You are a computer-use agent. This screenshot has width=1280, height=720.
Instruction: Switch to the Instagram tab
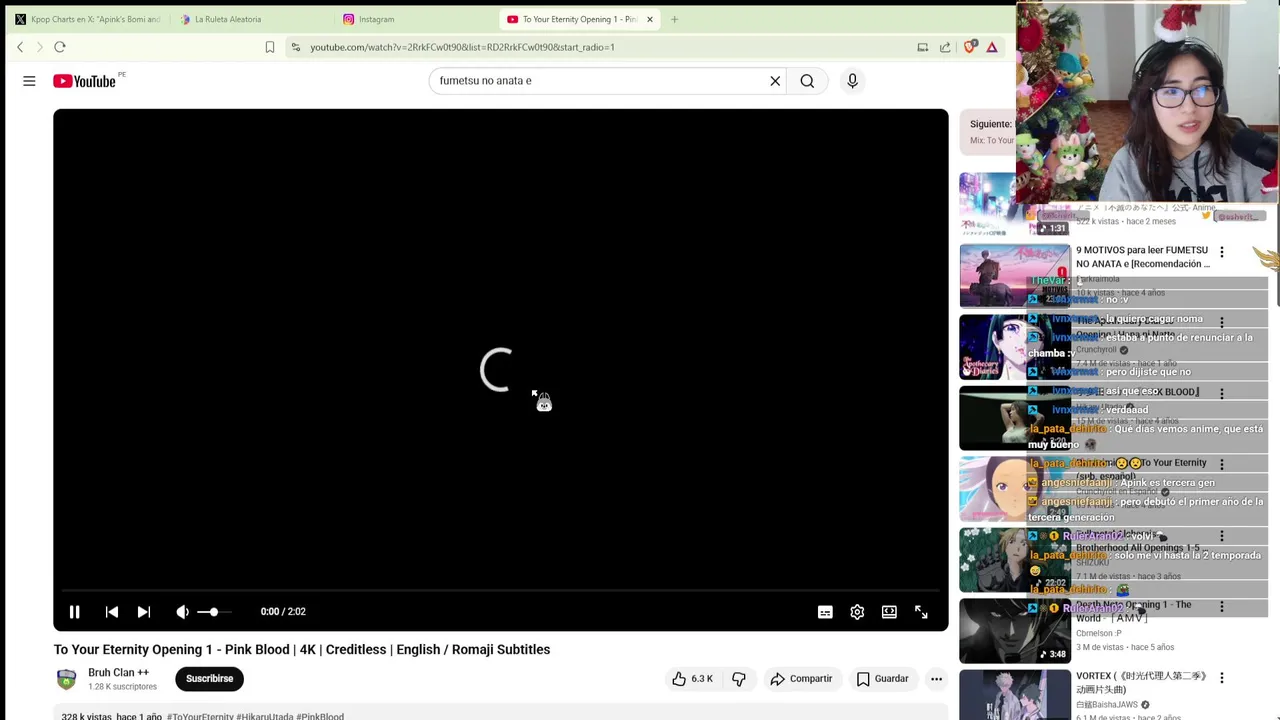coord(376,19)
